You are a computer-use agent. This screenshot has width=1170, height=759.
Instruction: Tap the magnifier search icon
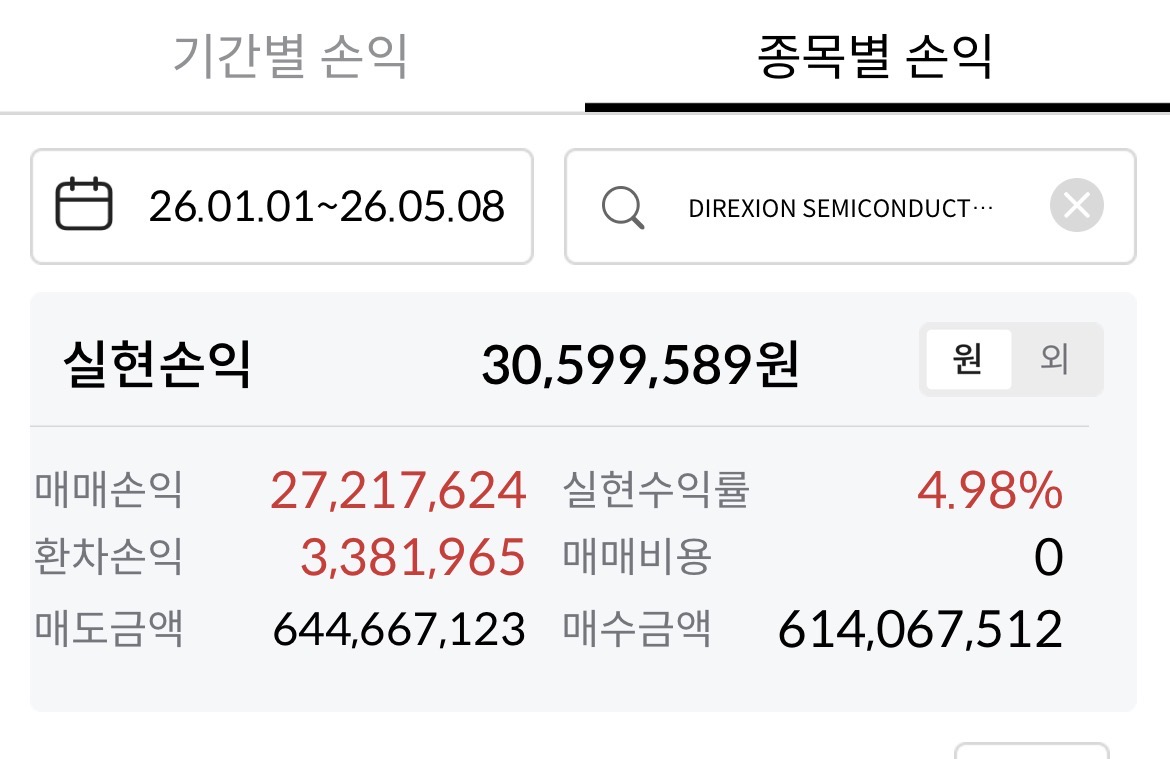click(x=623, y=207)
